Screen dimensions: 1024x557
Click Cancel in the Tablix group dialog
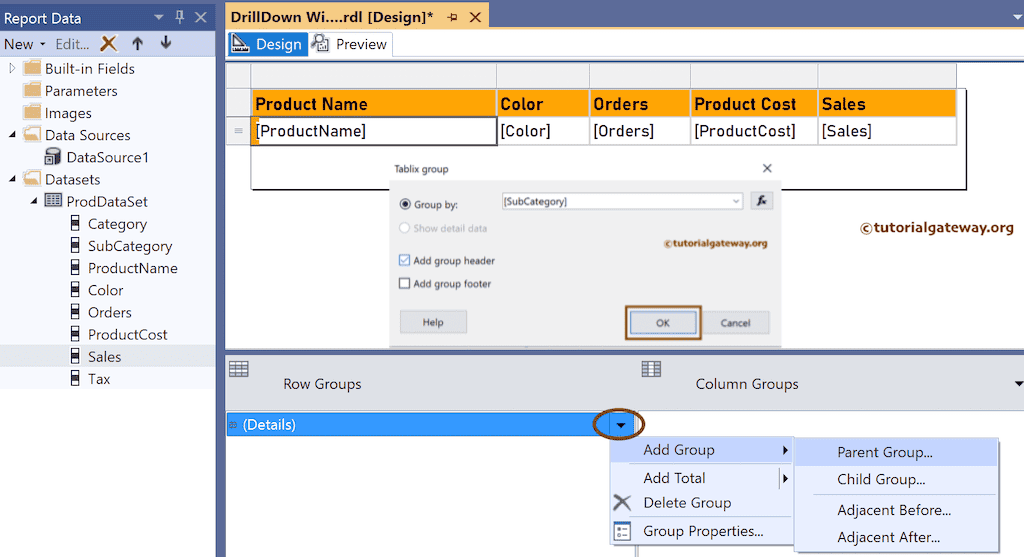(735, 323)
